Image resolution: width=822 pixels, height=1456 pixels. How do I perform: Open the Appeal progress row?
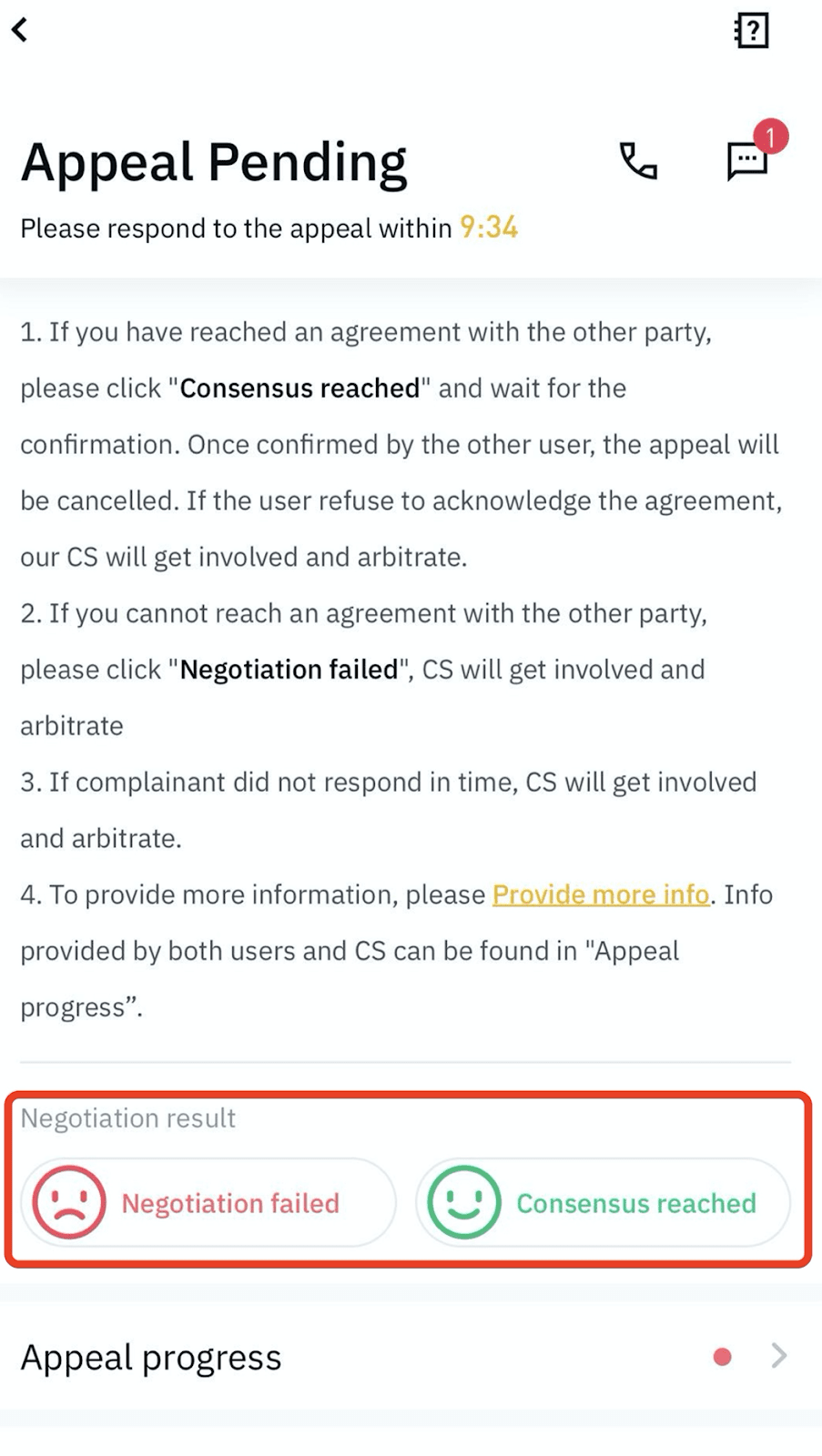pos(411,1357)
